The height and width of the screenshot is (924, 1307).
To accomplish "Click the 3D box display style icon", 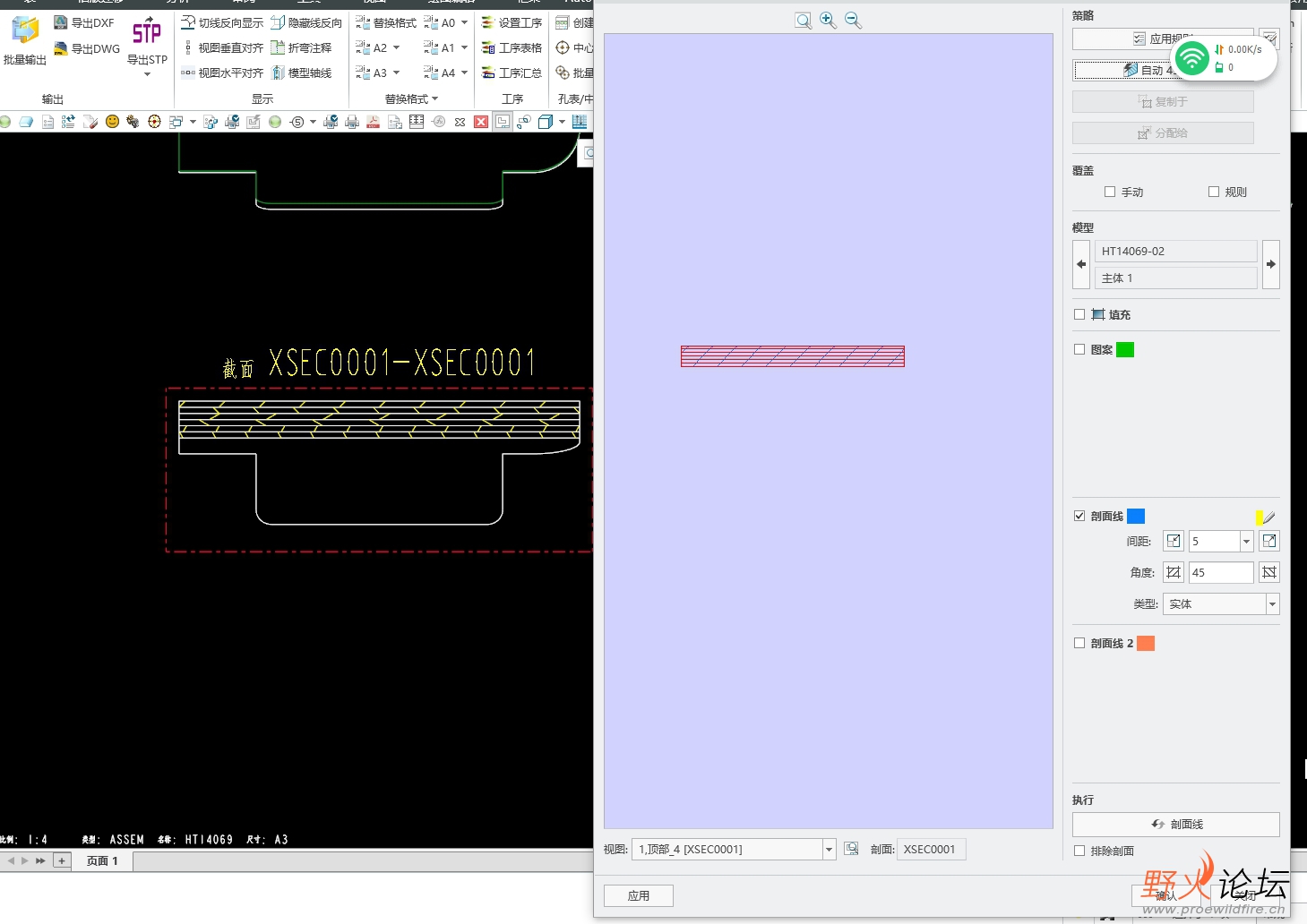I will pyautogui.click(x=545, y=122).
